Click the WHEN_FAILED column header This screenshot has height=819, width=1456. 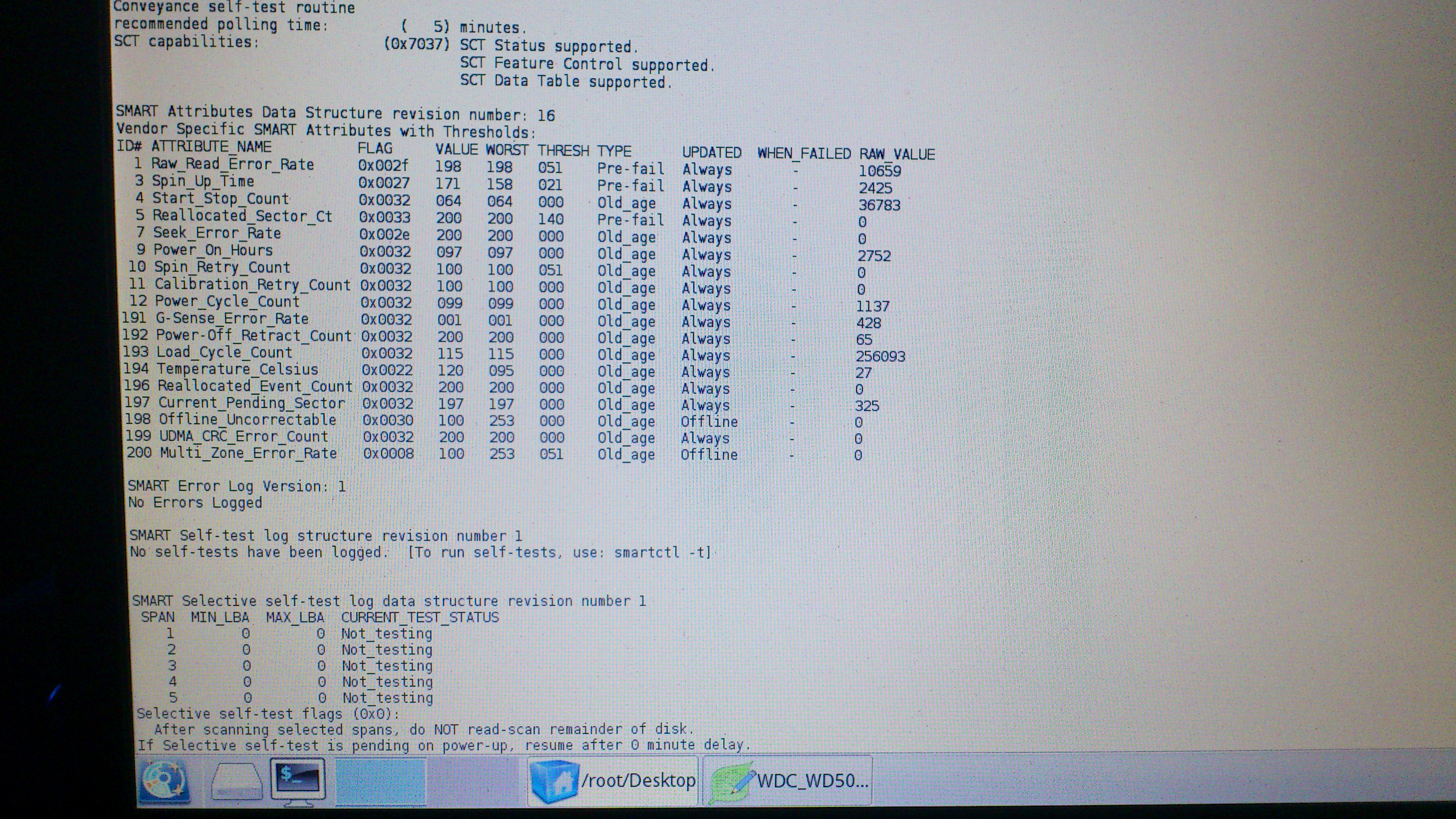coord(804,153)
